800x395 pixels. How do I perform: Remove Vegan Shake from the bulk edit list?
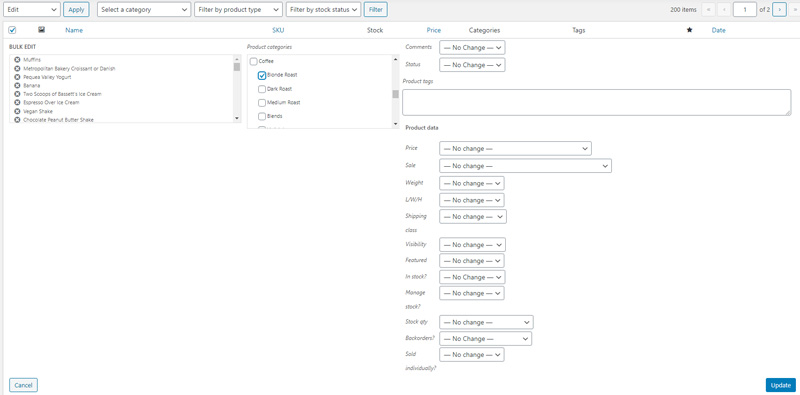point(17,111)
